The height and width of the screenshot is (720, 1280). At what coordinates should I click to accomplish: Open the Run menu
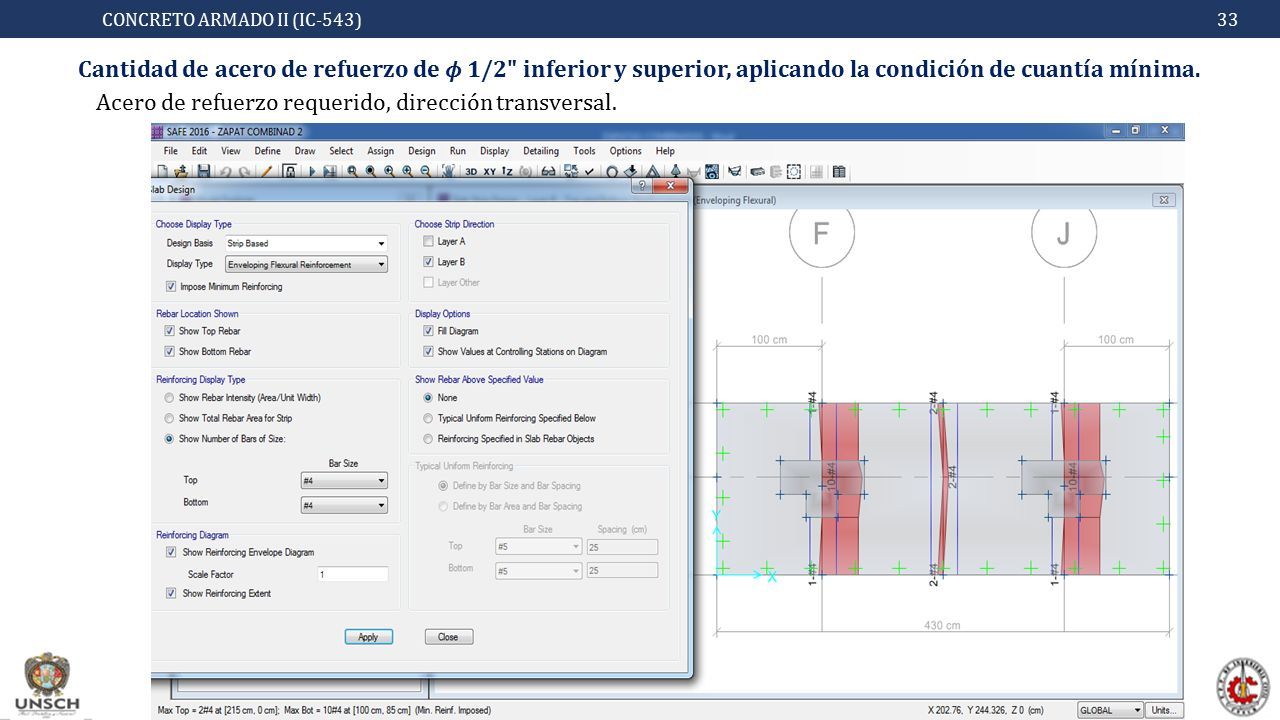point(457,151)
